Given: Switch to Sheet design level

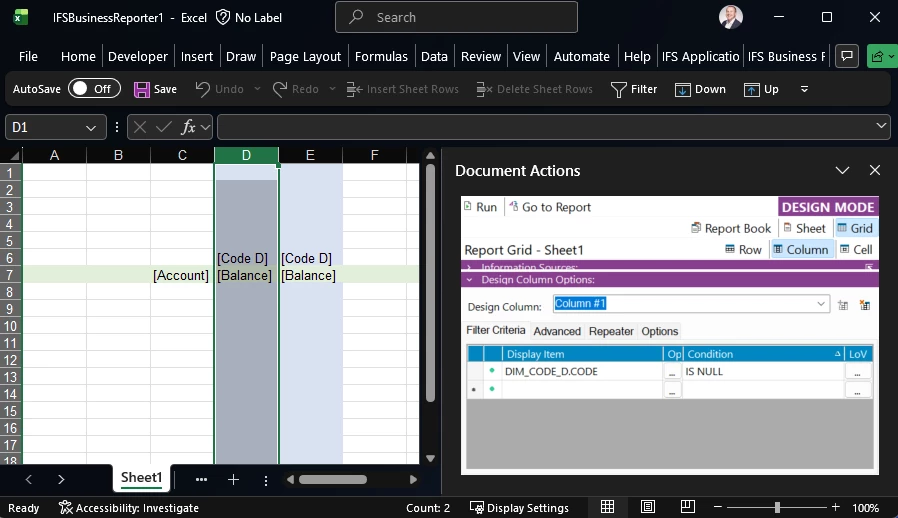Looking at the screenshot, I should 805,228.
